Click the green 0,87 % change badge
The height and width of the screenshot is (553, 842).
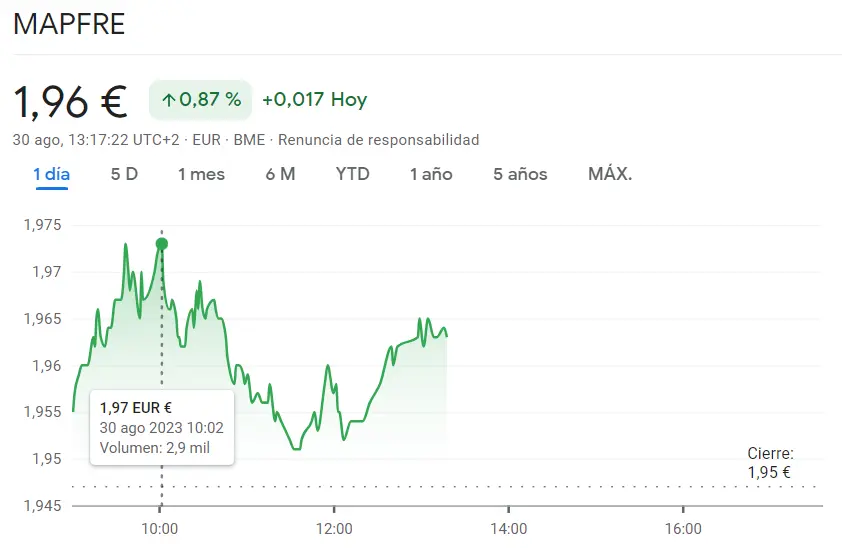[x=200, y=99]
